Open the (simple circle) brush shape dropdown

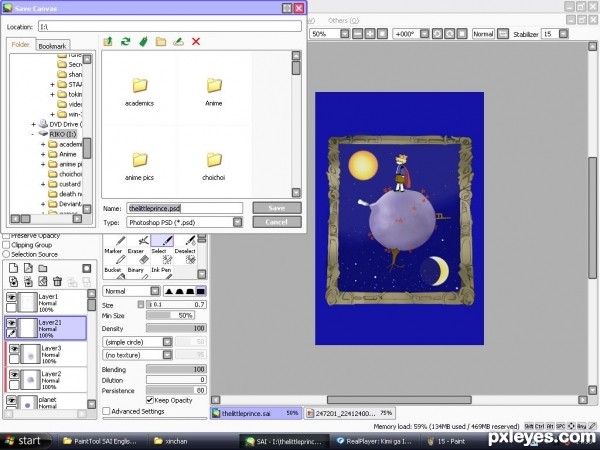pyautogui.click(x=167, y=342)
